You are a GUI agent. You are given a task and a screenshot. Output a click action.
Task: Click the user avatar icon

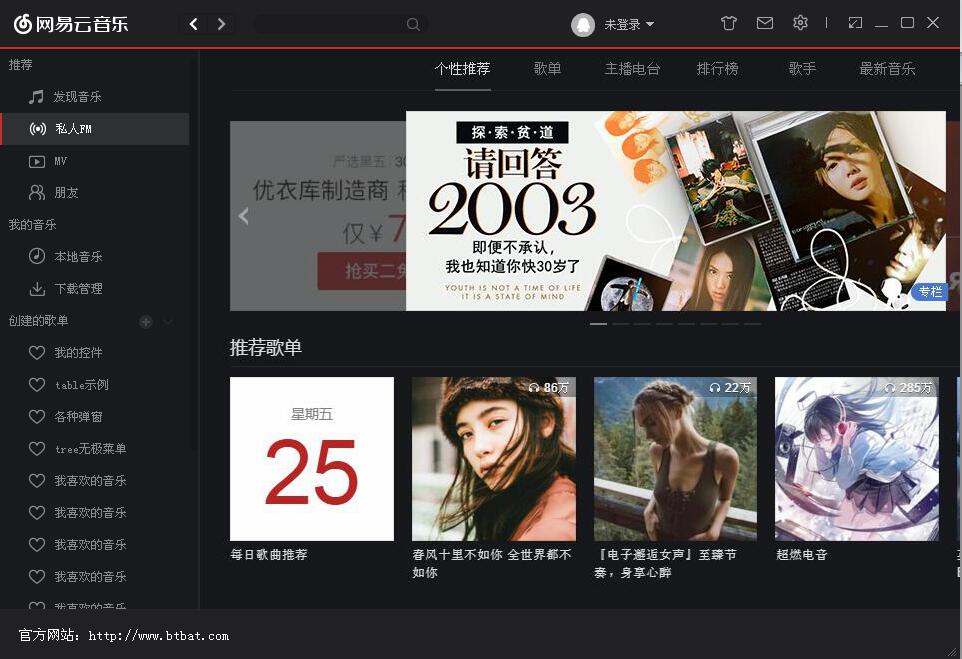pyautogui.click(x=583, y=25)
